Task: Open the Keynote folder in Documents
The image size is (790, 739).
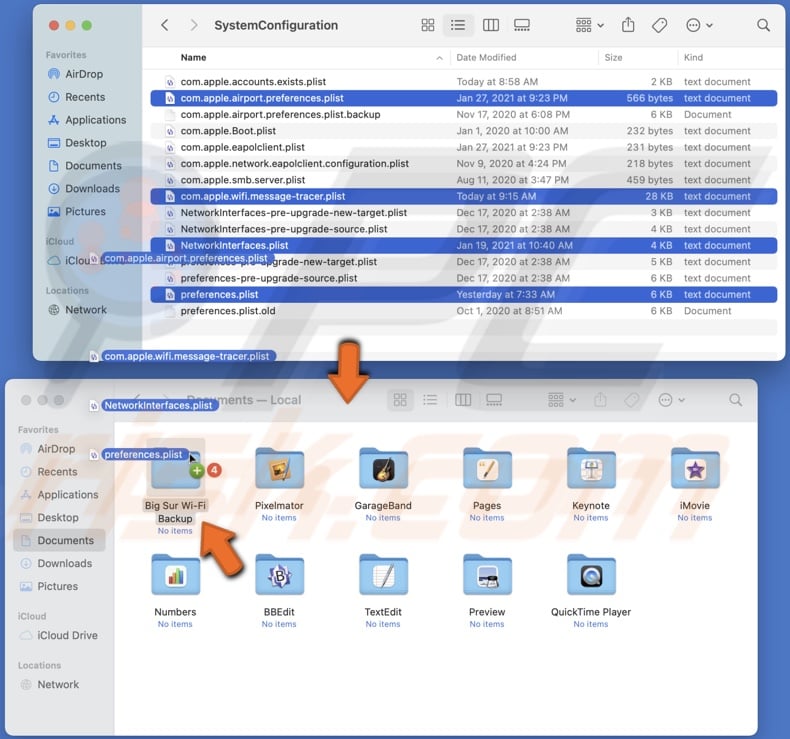Action: [591, 468]
